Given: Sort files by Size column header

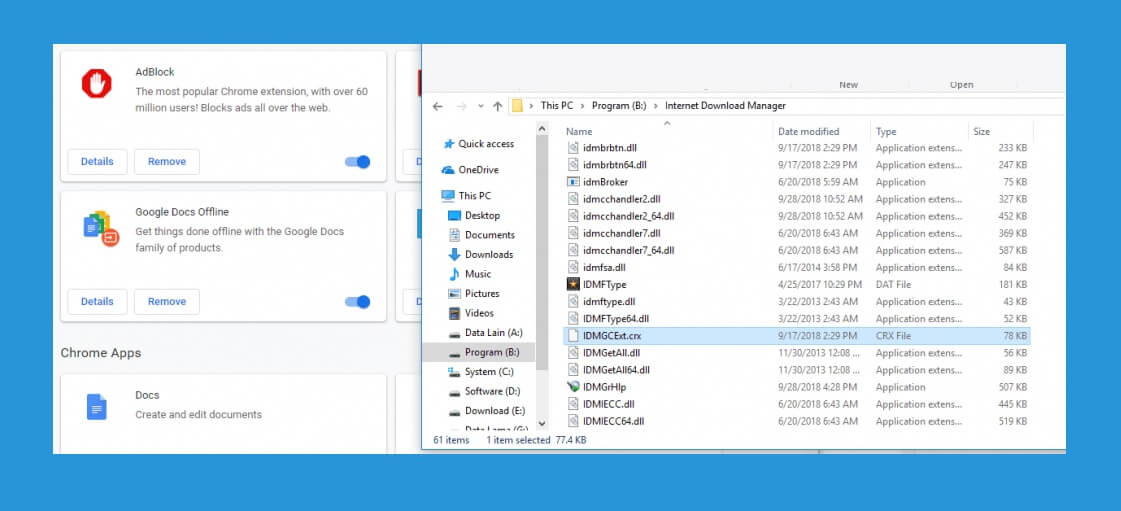Looking at the screenshot, I should pos(981,132).
